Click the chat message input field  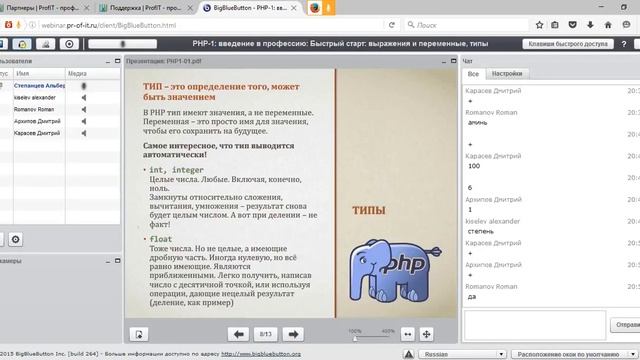[x=535, y=325]
